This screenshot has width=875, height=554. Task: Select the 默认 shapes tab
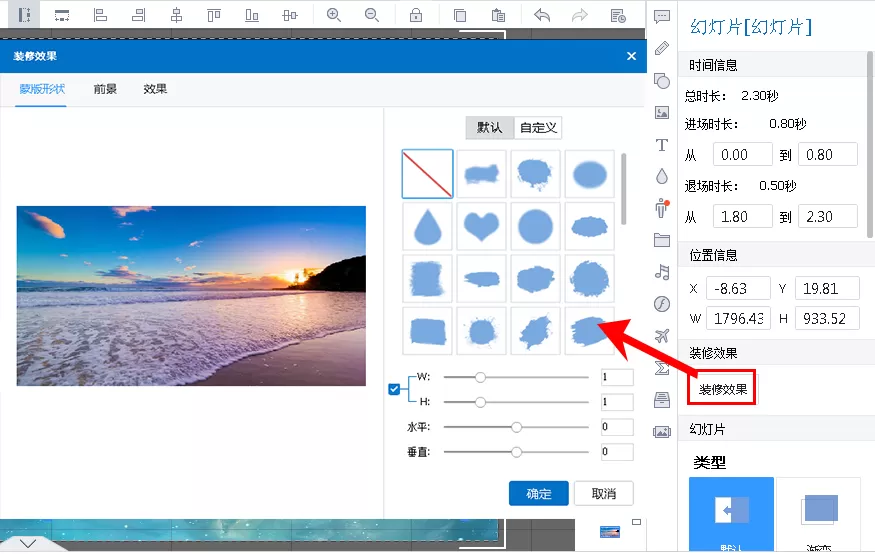pos(489,128)
